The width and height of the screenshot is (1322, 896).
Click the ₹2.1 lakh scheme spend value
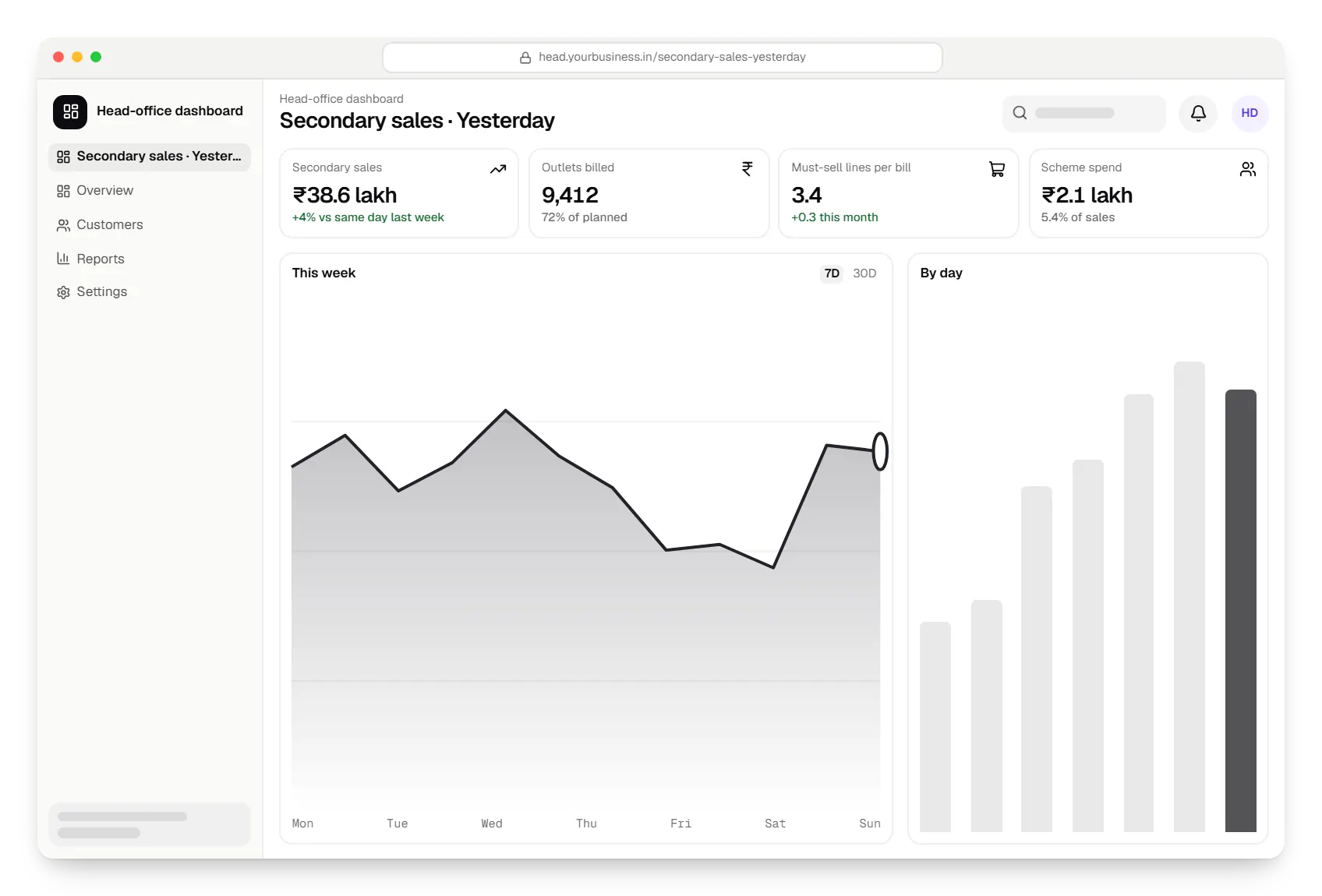click(1087, 195)
